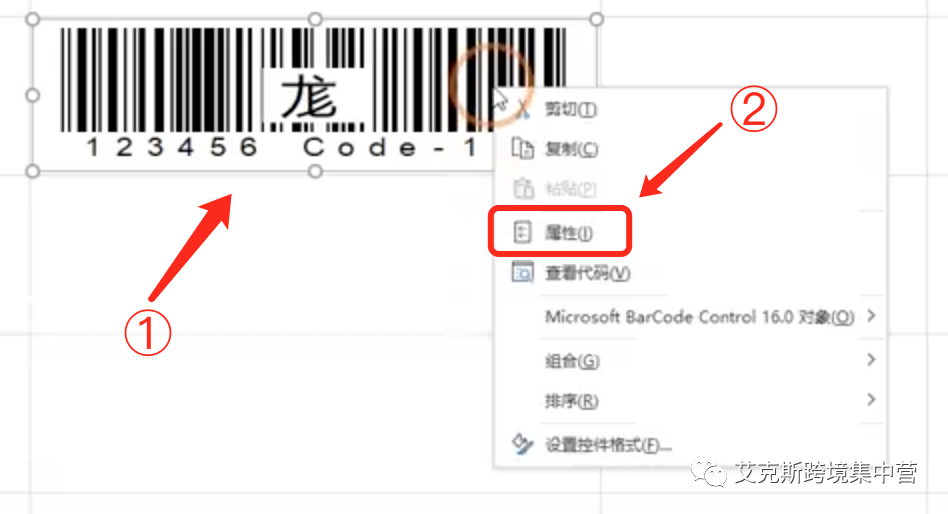Click the top-center handle of barcode

click(315, 19)
